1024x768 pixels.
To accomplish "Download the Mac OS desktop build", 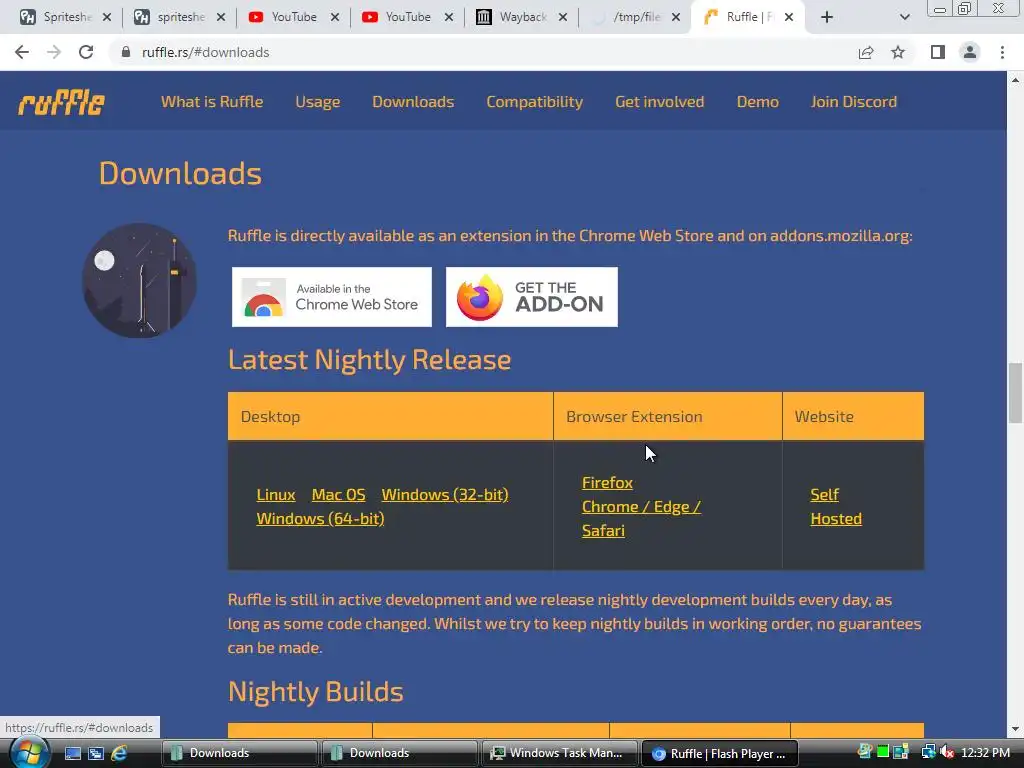I will point(338,495).
